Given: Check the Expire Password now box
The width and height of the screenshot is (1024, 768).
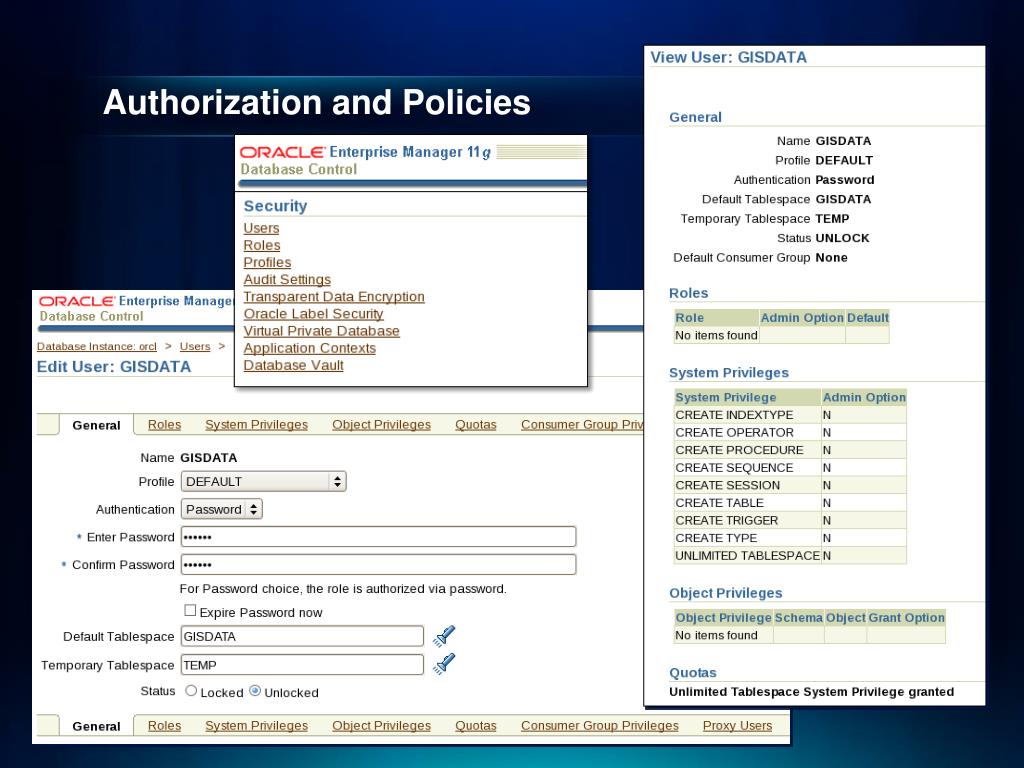Looking at the screenshot, I should 190,611.
